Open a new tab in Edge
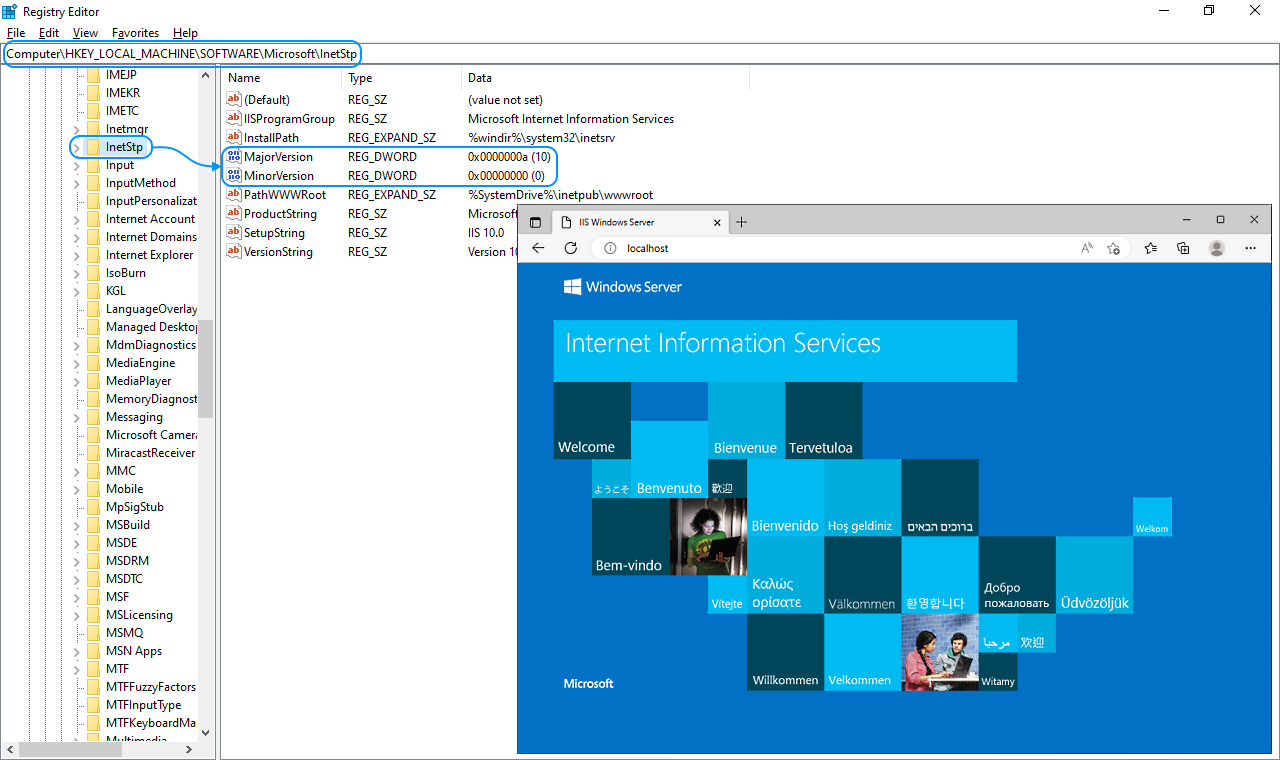1280x760 pixels. [x=741, y=222]
